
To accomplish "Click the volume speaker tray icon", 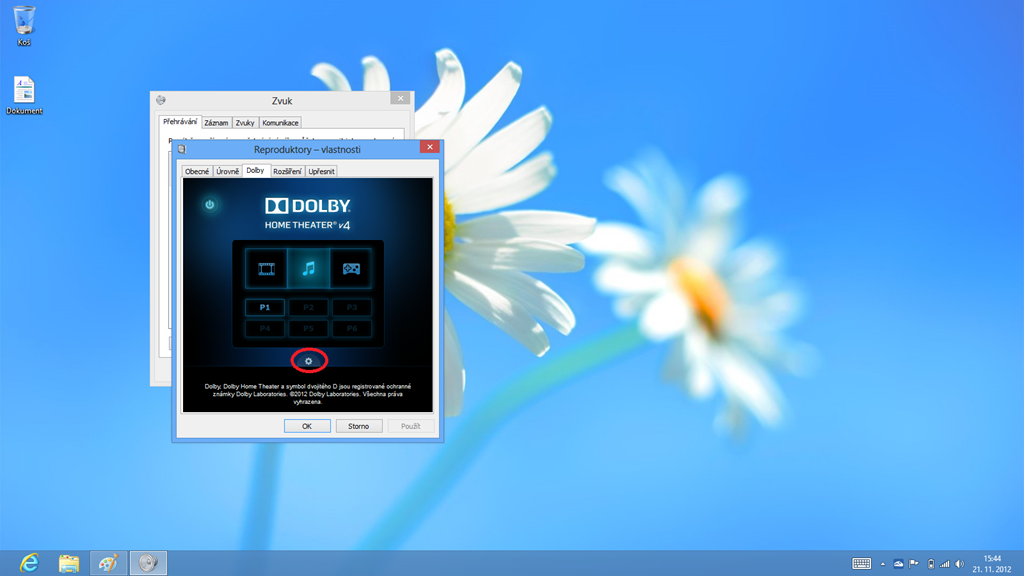I will tap(959, 564).
